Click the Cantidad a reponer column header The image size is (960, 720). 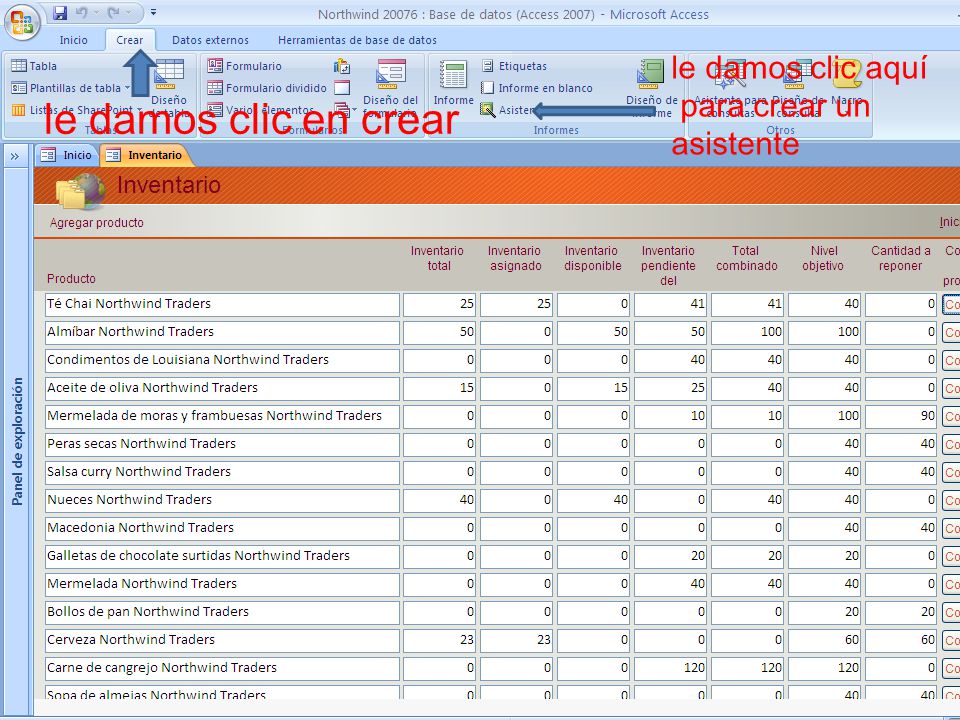pyautogui.click(x=900, y=258)
